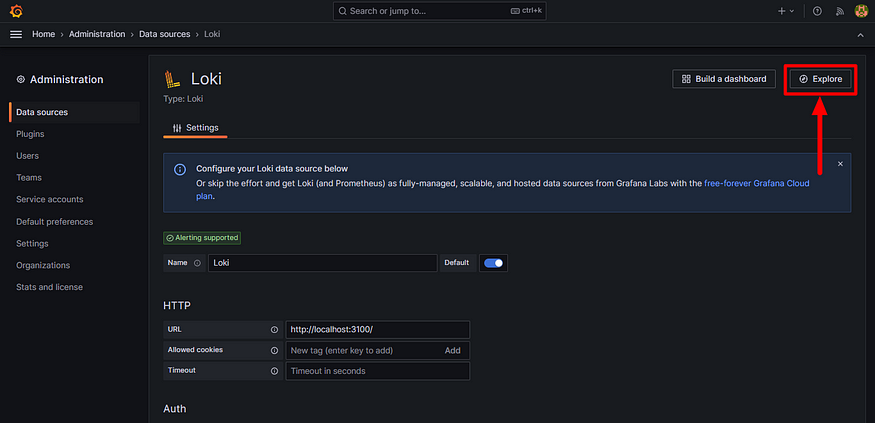The image size is (875, 423).
Task: Click Build a dashboard button
Action: 724,79
